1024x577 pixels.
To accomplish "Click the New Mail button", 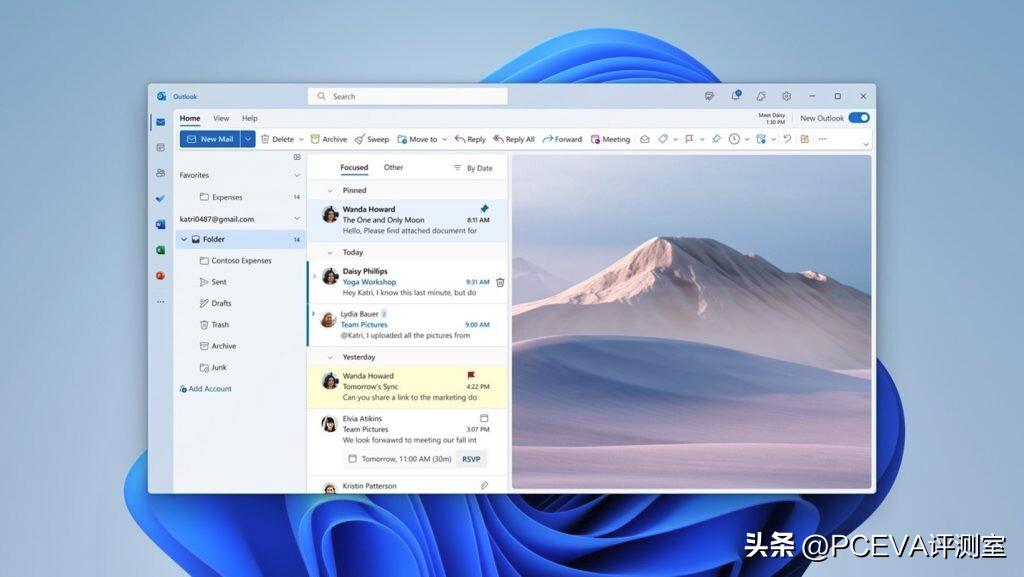I will (x=210, y=139).
